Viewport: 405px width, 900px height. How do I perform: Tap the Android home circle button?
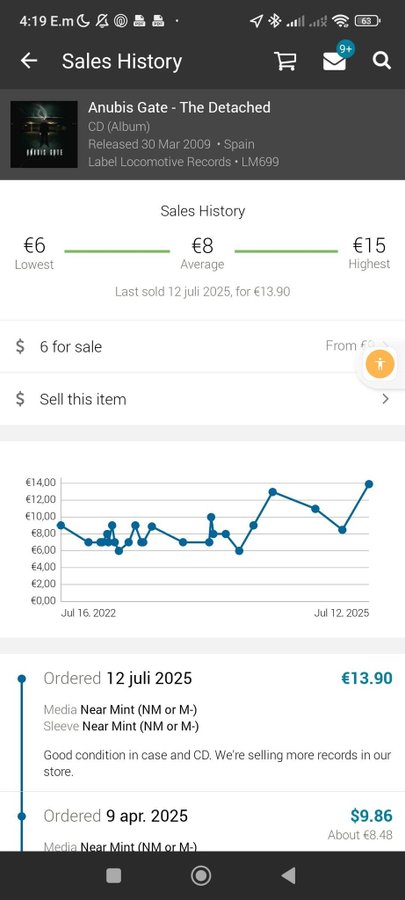201,875
